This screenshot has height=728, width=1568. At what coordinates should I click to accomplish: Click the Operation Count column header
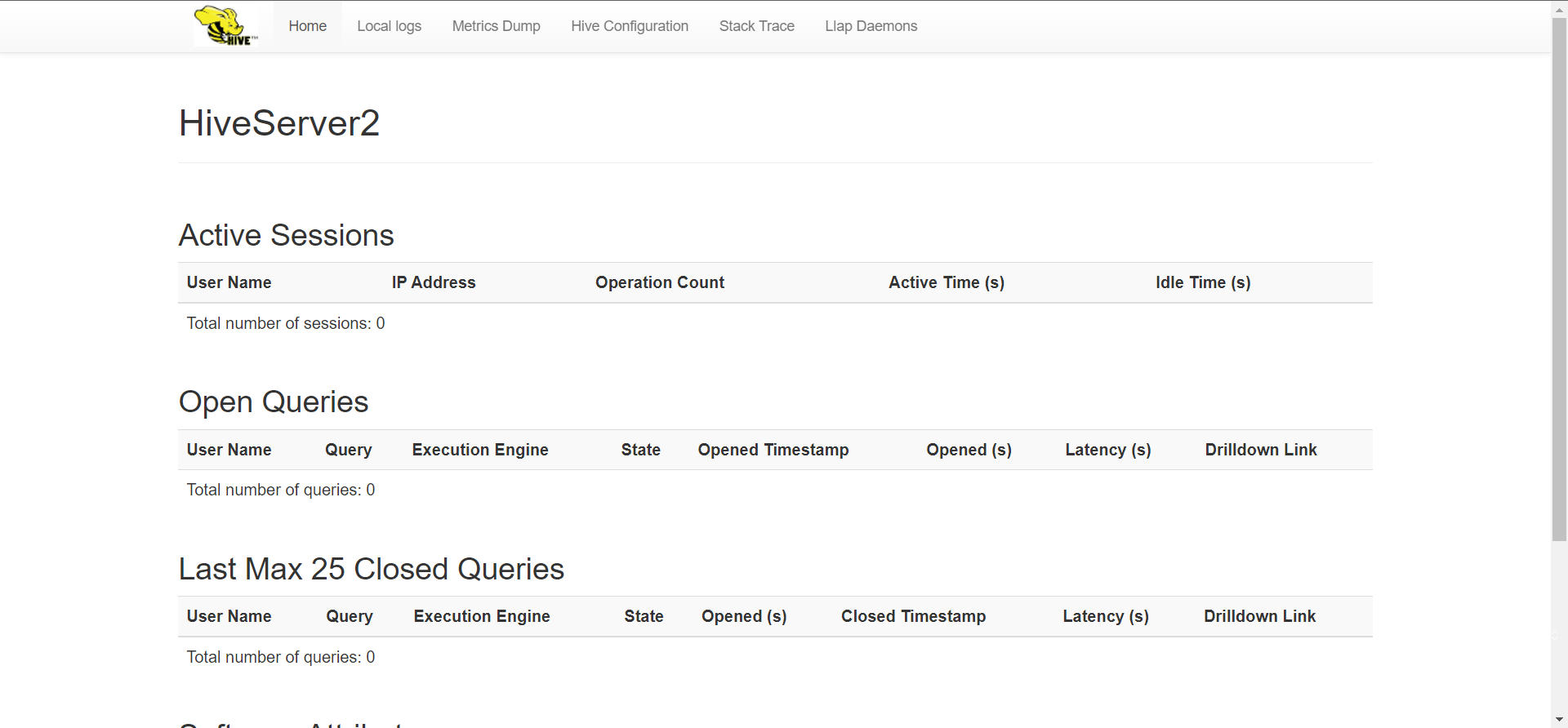(660, 282)
